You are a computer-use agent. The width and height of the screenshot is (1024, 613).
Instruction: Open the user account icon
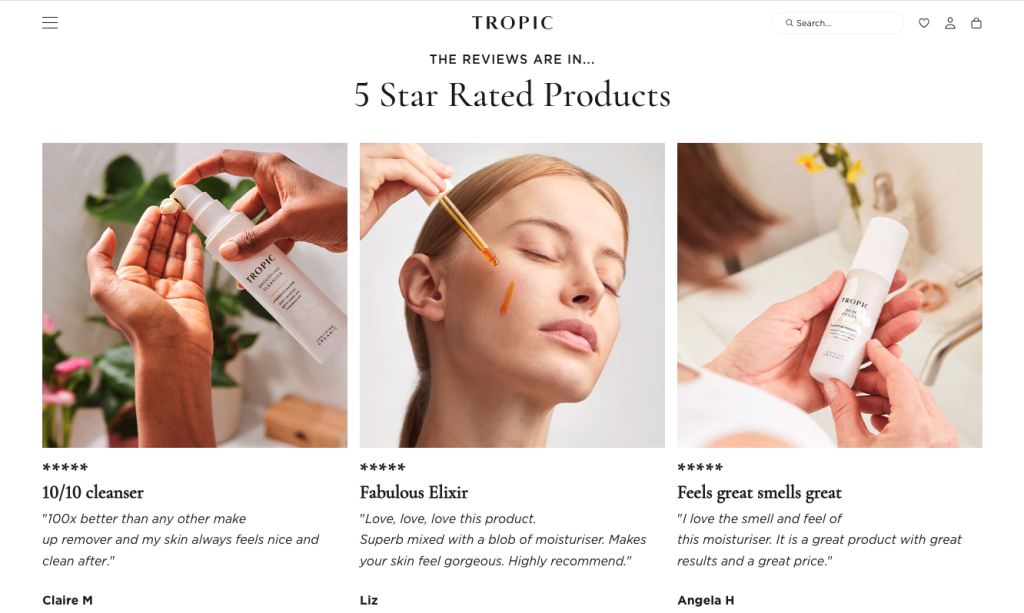(950, 23)
